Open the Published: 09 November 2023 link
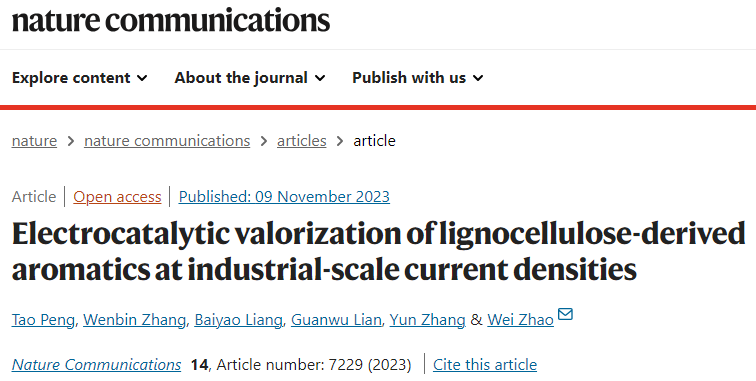This screenshot has width=756, height=381. click(x=284, y=197)
